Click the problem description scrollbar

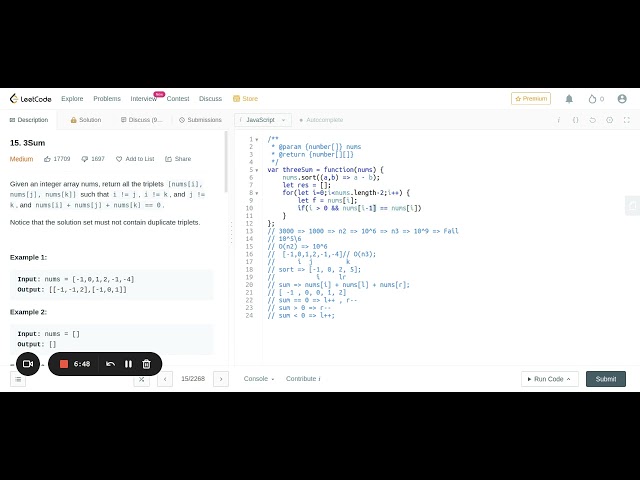(226, 162)
